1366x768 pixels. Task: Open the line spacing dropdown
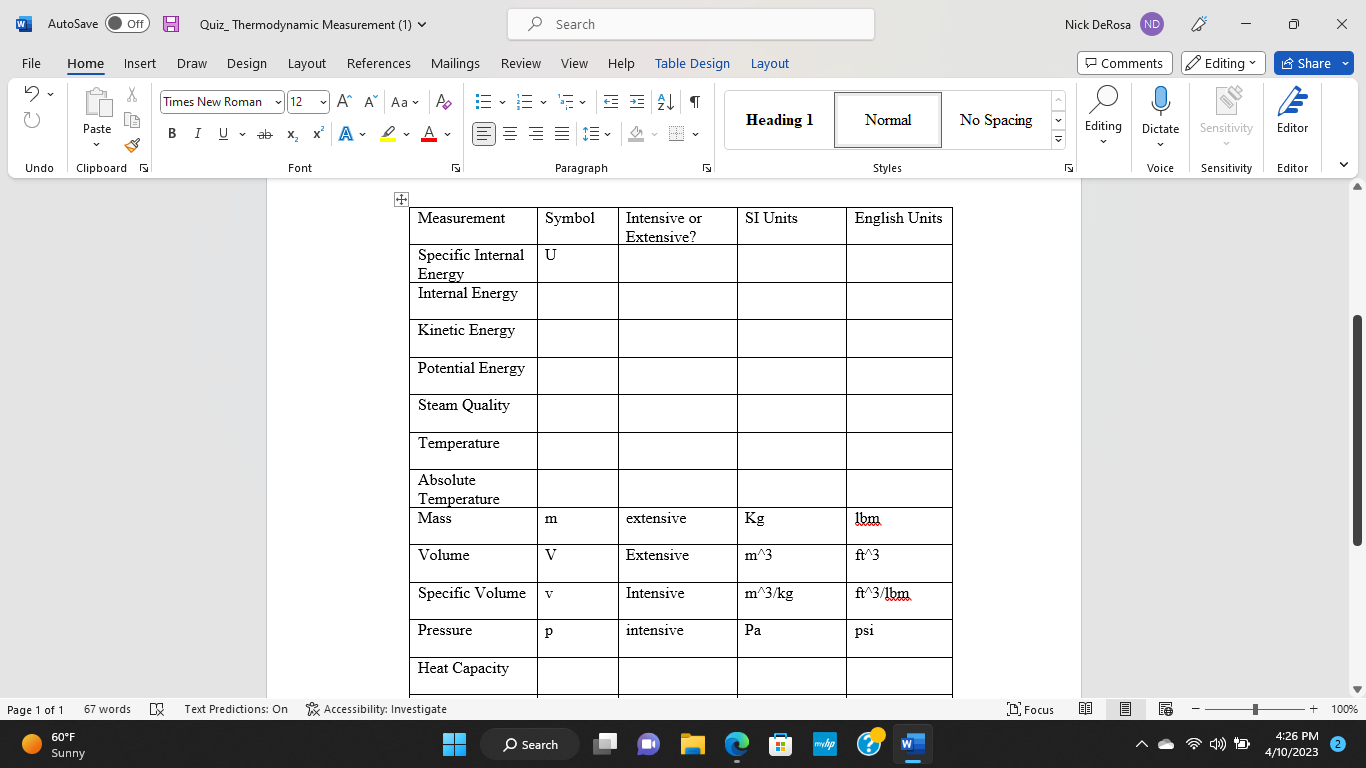pyautogui.click(x=608, y=133)
